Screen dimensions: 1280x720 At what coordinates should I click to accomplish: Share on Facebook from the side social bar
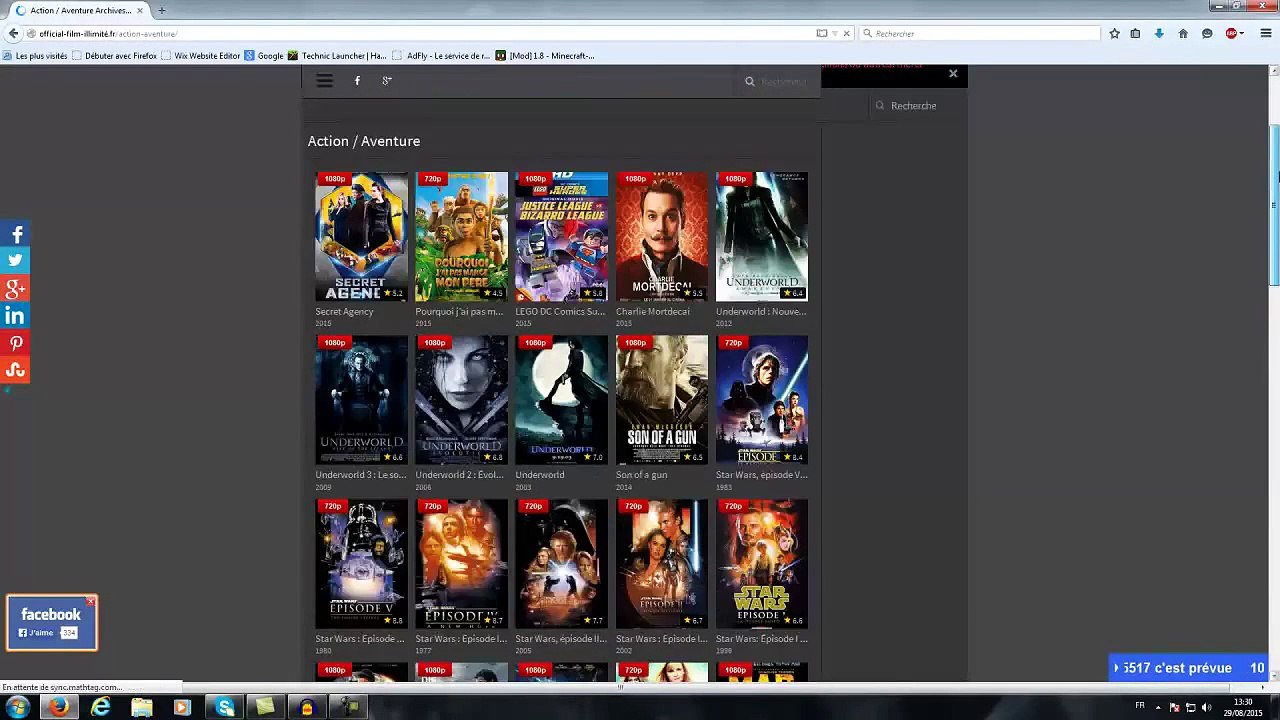click(x=15, y=234)
